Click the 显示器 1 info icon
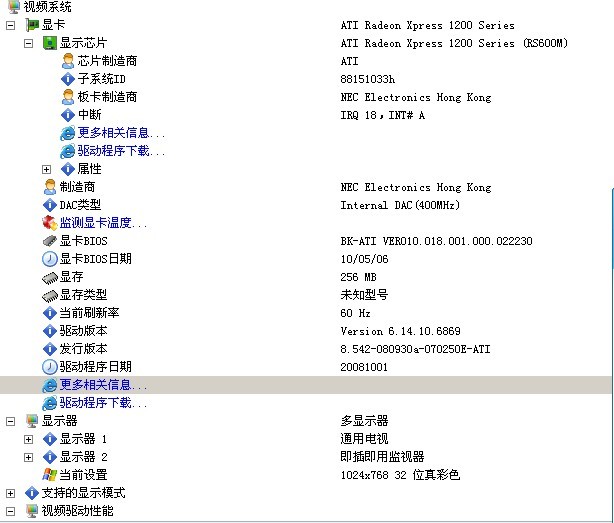 click(x=50, y=439)
